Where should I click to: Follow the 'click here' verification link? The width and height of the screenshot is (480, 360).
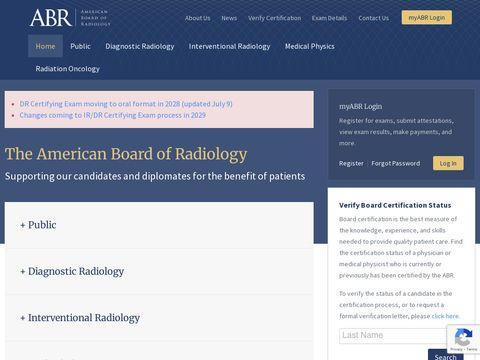pos(445,316)
